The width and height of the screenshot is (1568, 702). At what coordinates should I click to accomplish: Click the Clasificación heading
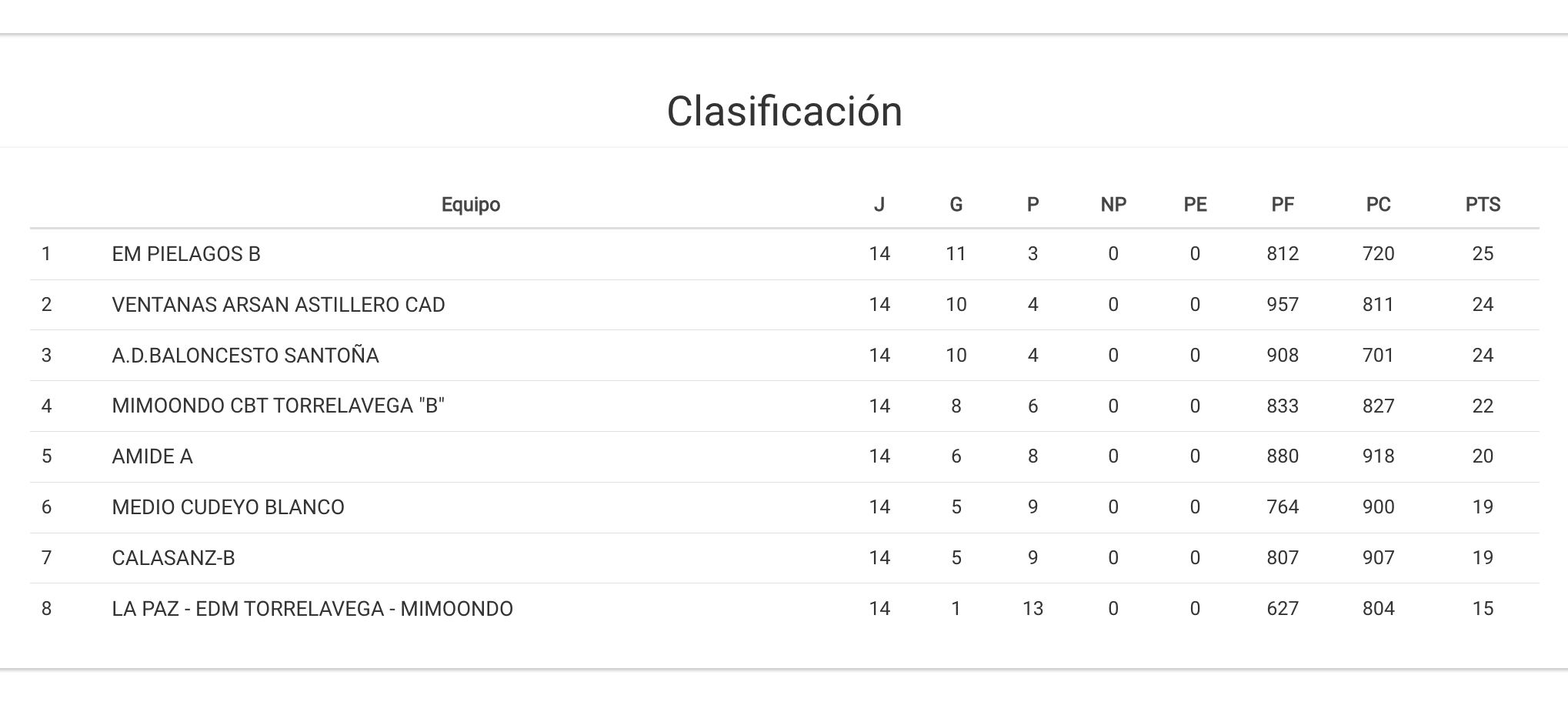[784, 112]
